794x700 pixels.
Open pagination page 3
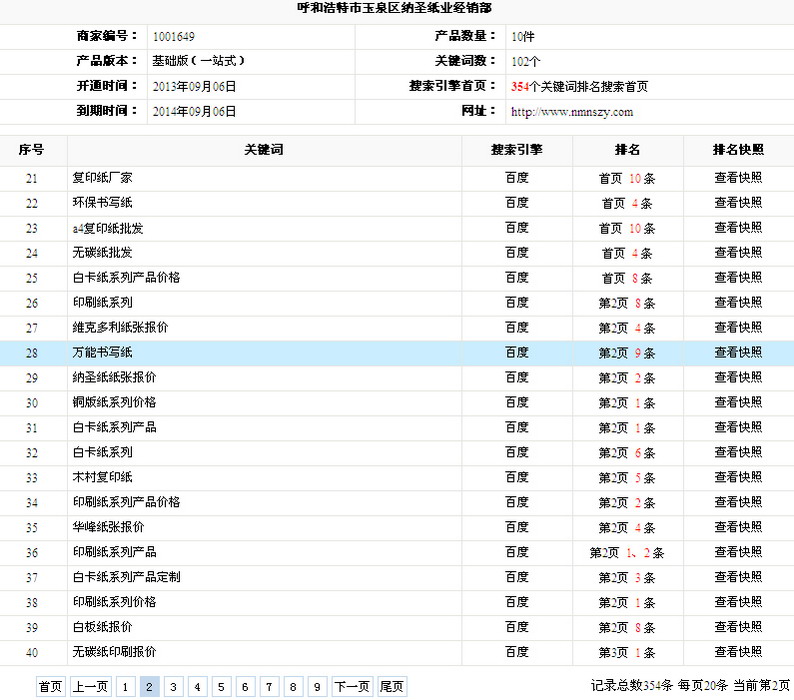173,686
